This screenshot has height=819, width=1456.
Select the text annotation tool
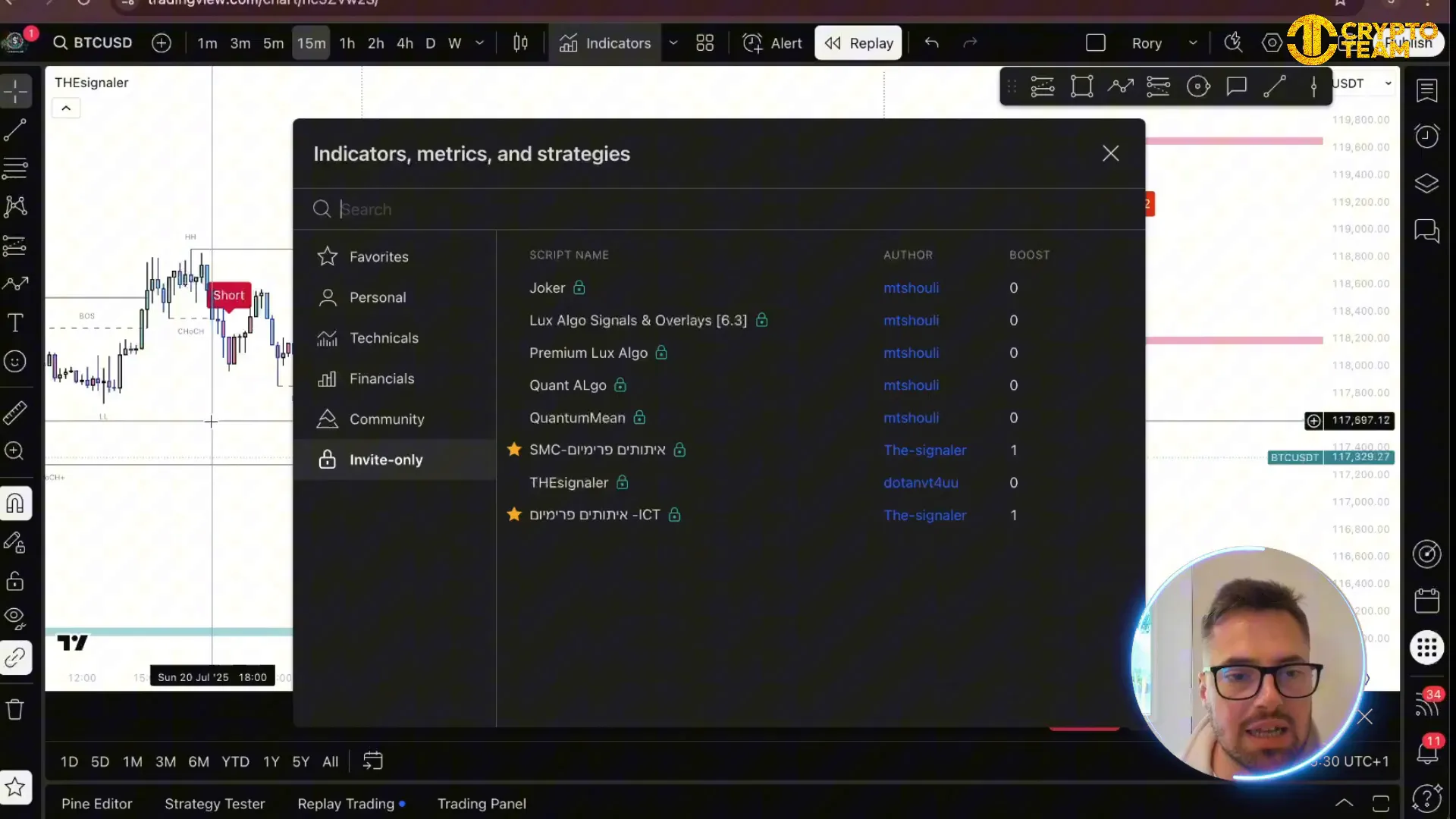pyautogui.click(x=15, y=322)
